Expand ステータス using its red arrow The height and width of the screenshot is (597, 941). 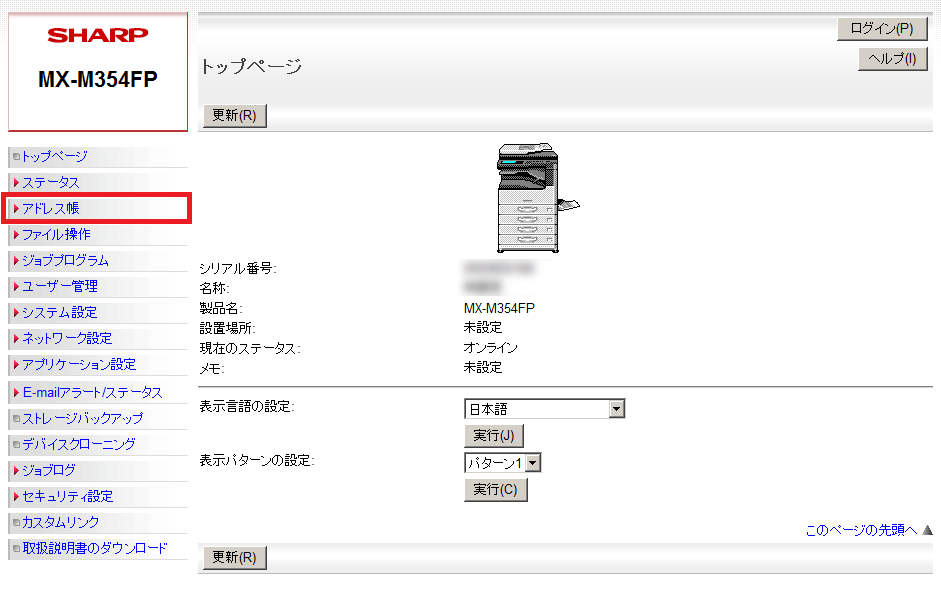coord(16,182)
